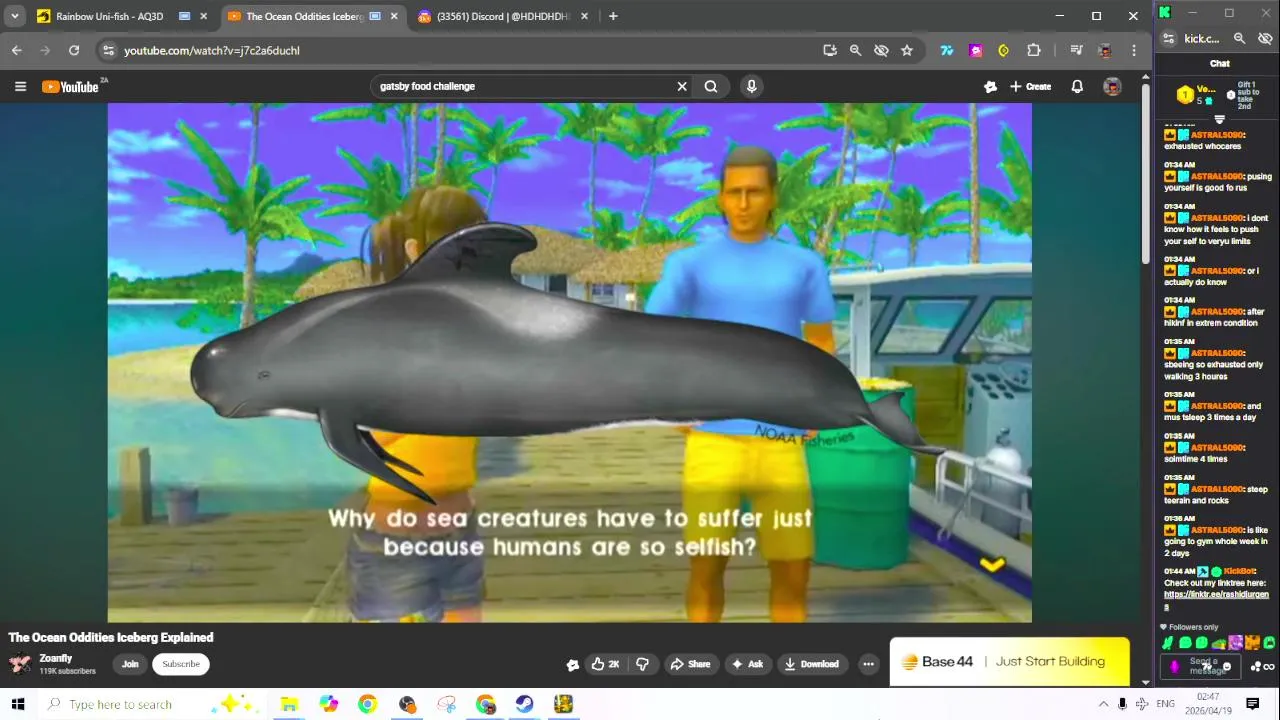Launch Steam from the taskbar

point(524,704)
